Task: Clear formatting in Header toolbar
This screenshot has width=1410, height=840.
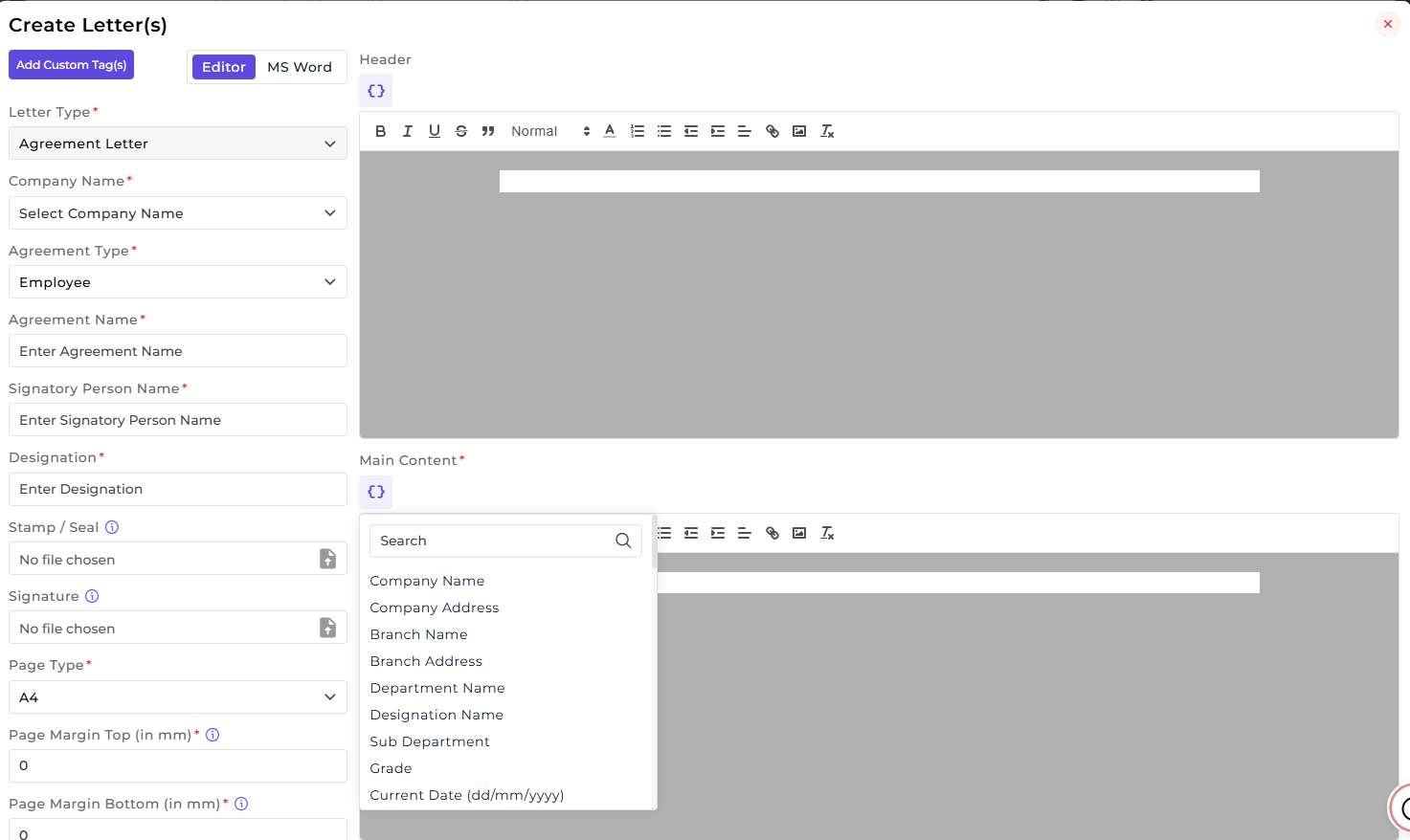Action: point(827,131)
